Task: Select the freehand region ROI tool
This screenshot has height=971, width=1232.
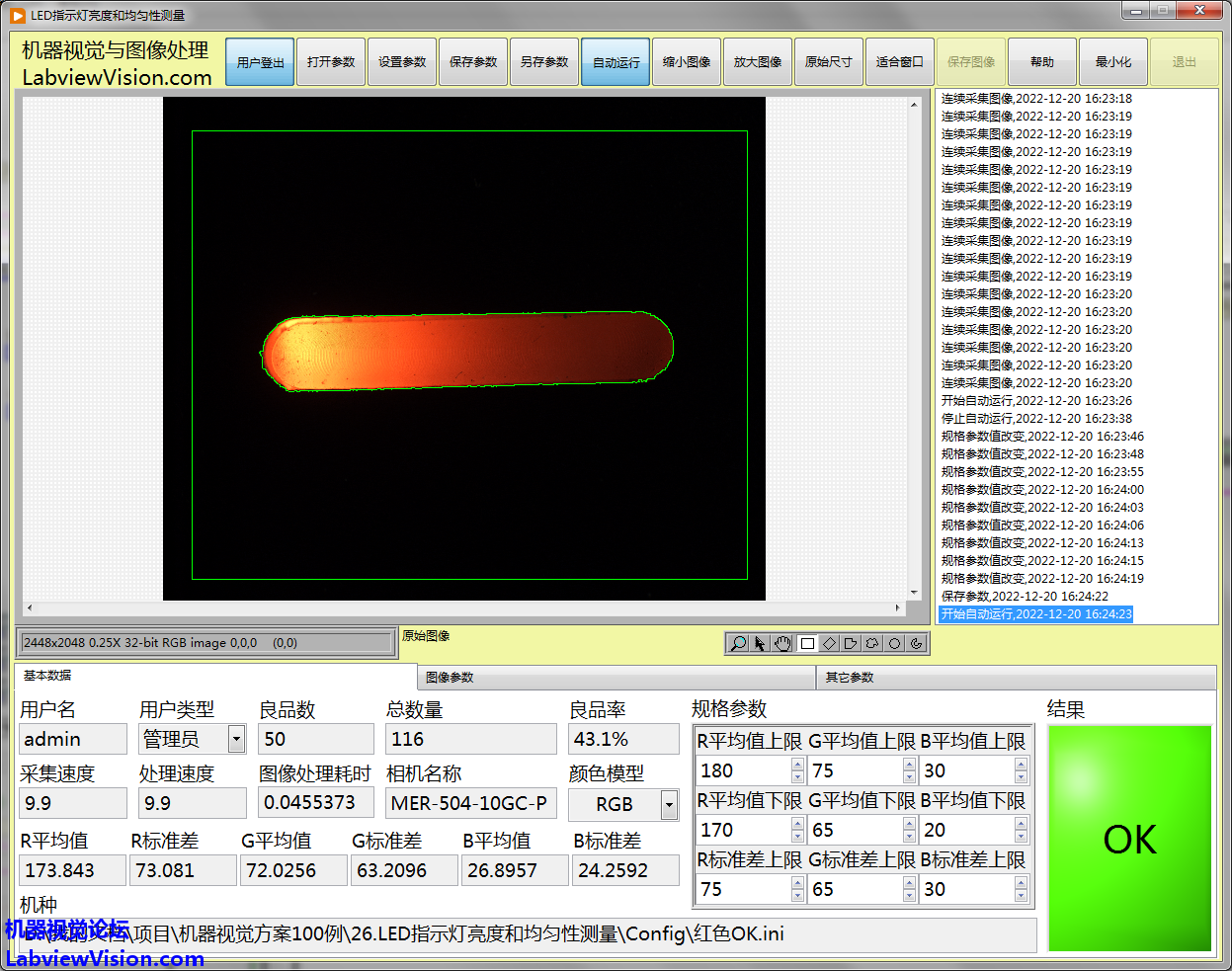Action: point(872,643)
